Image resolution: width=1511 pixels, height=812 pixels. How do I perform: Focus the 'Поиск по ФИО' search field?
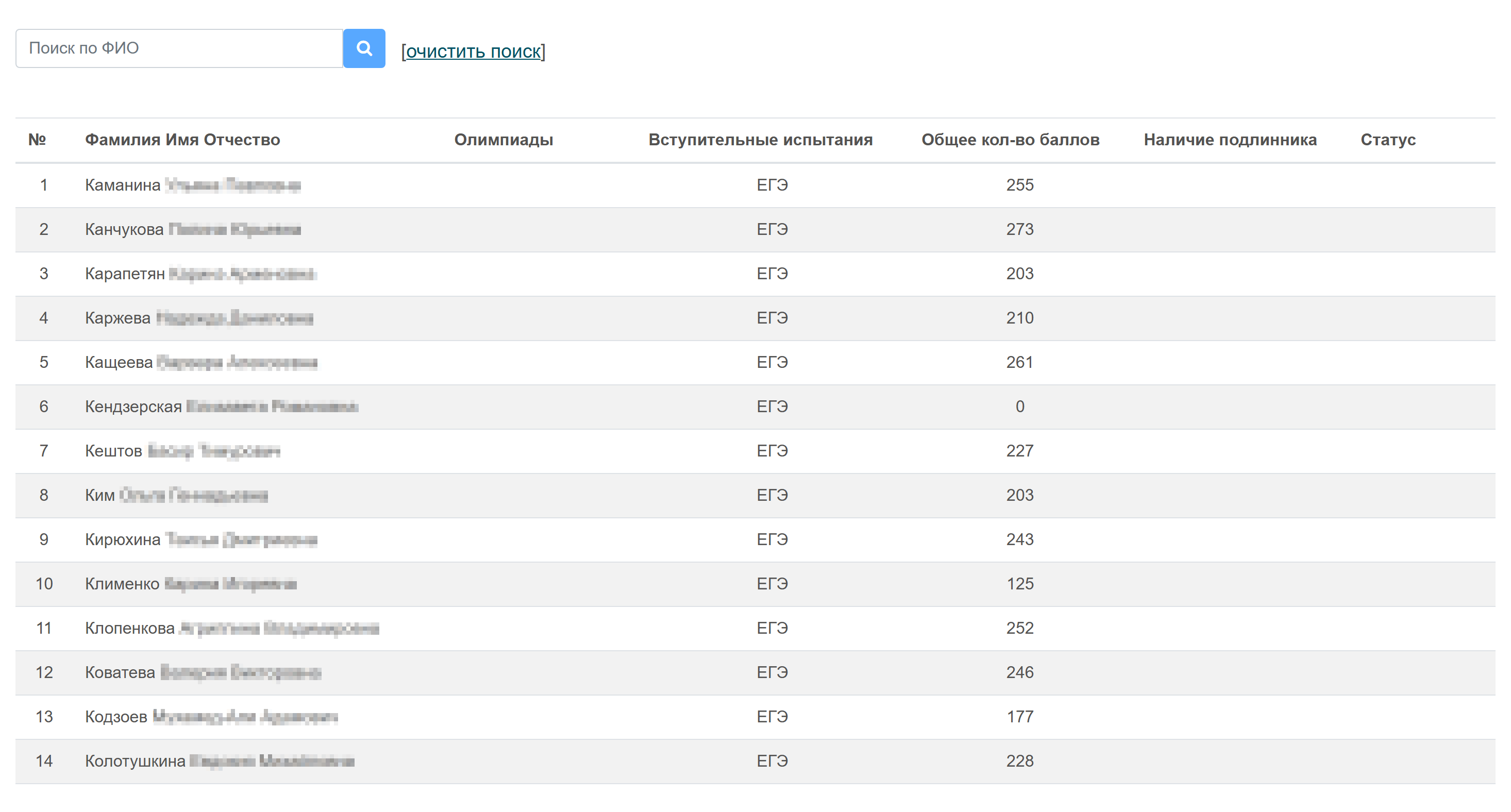[179, 48]
